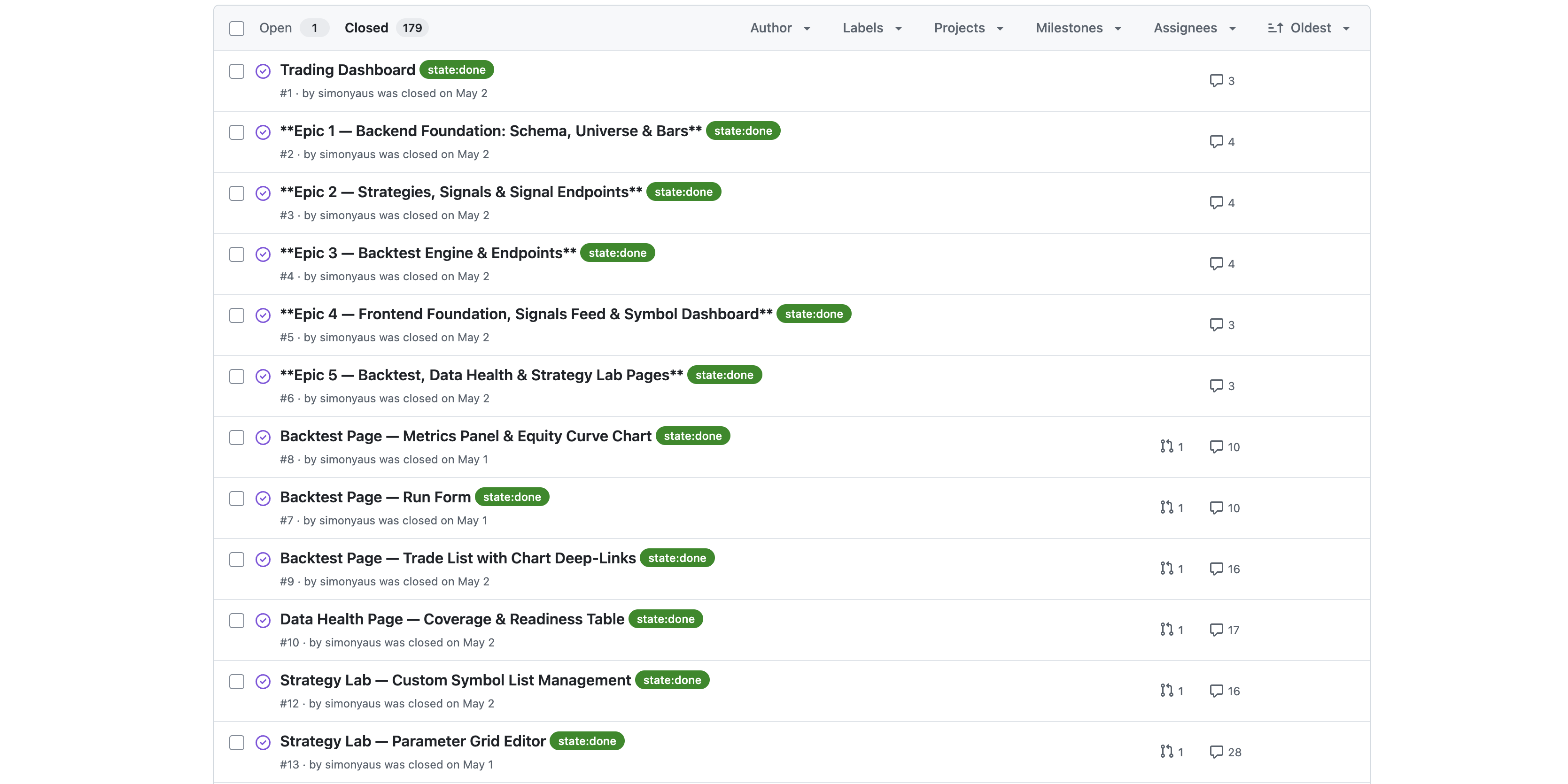Open 16 comments on Custom Symbol List issue

(x=1225, y=691)
